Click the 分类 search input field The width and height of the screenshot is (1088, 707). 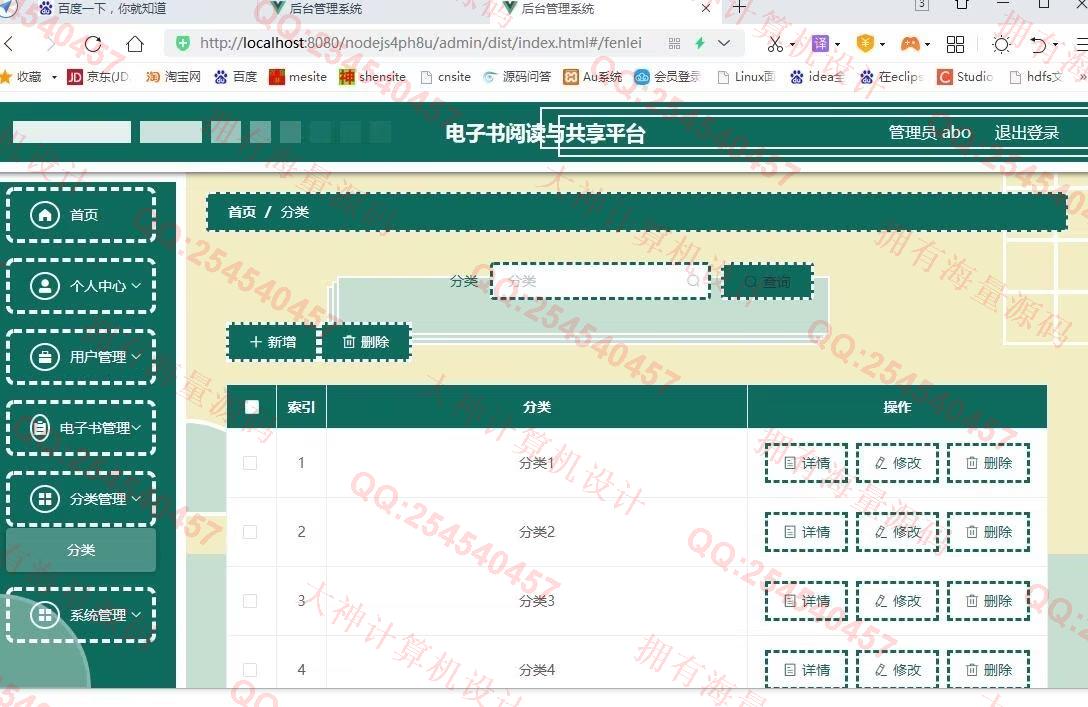coord(600,281)
